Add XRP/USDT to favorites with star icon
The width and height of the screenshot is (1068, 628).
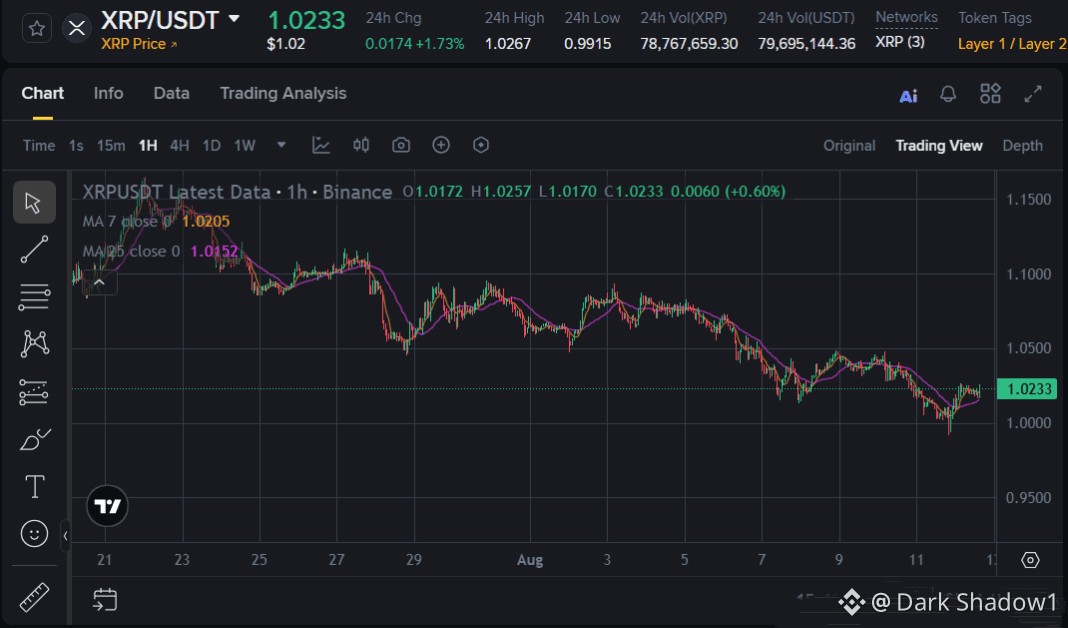coord(37,29)
